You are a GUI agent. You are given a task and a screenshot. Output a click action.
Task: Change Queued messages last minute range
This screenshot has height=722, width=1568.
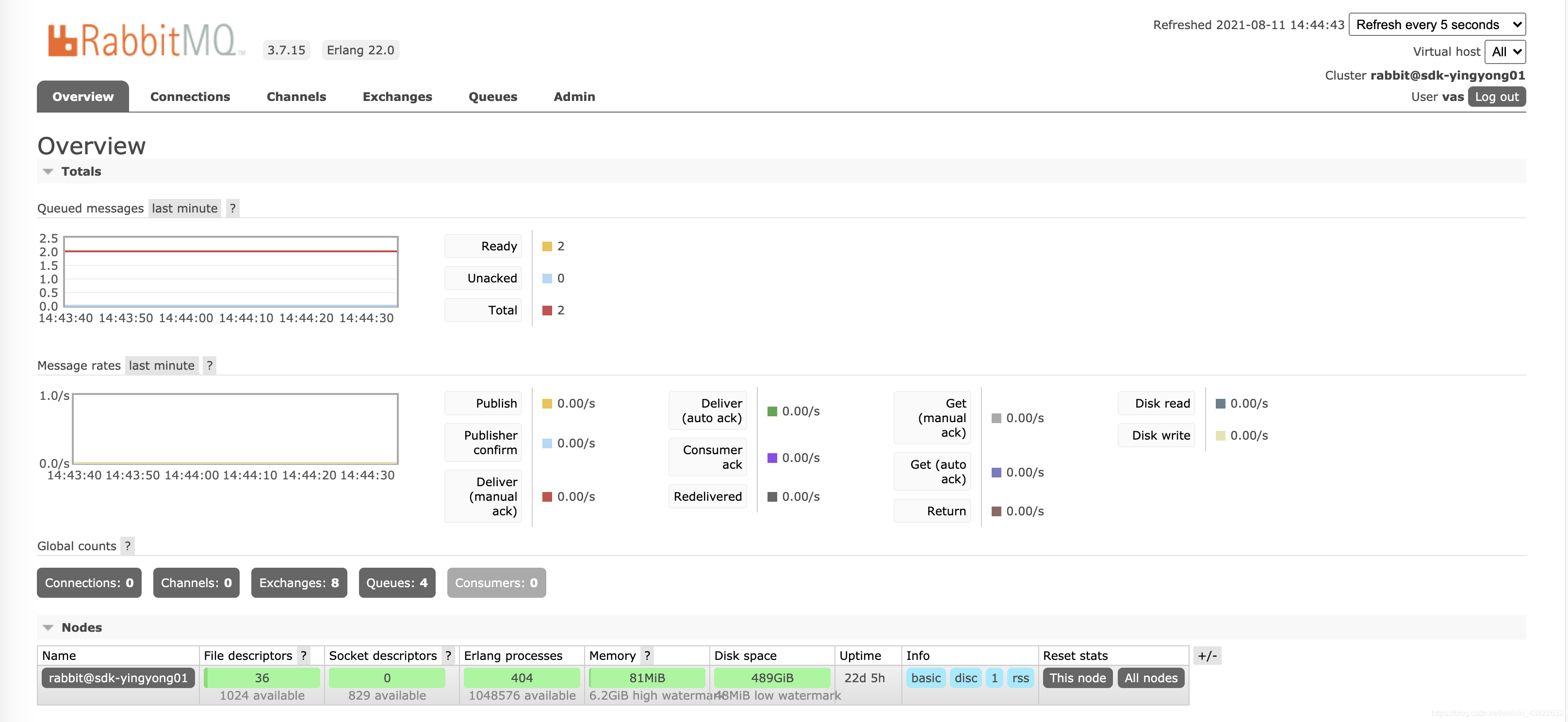pyautogui.click(x=184, y=208)
